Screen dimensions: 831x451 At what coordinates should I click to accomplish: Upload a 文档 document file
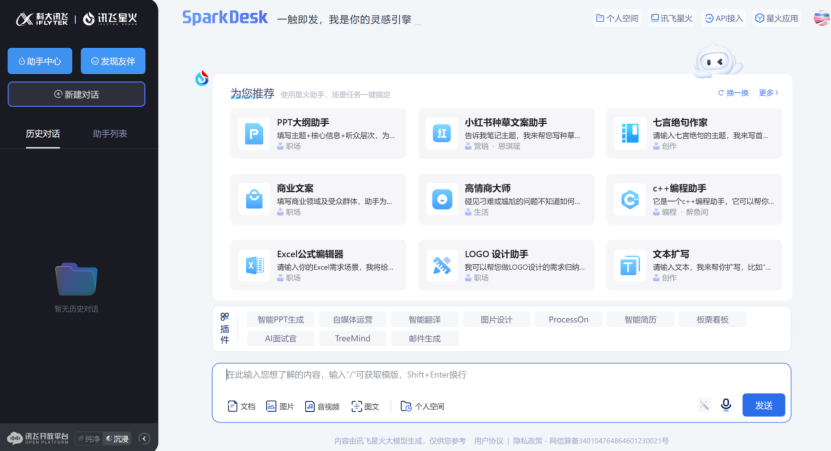point(241,406)
